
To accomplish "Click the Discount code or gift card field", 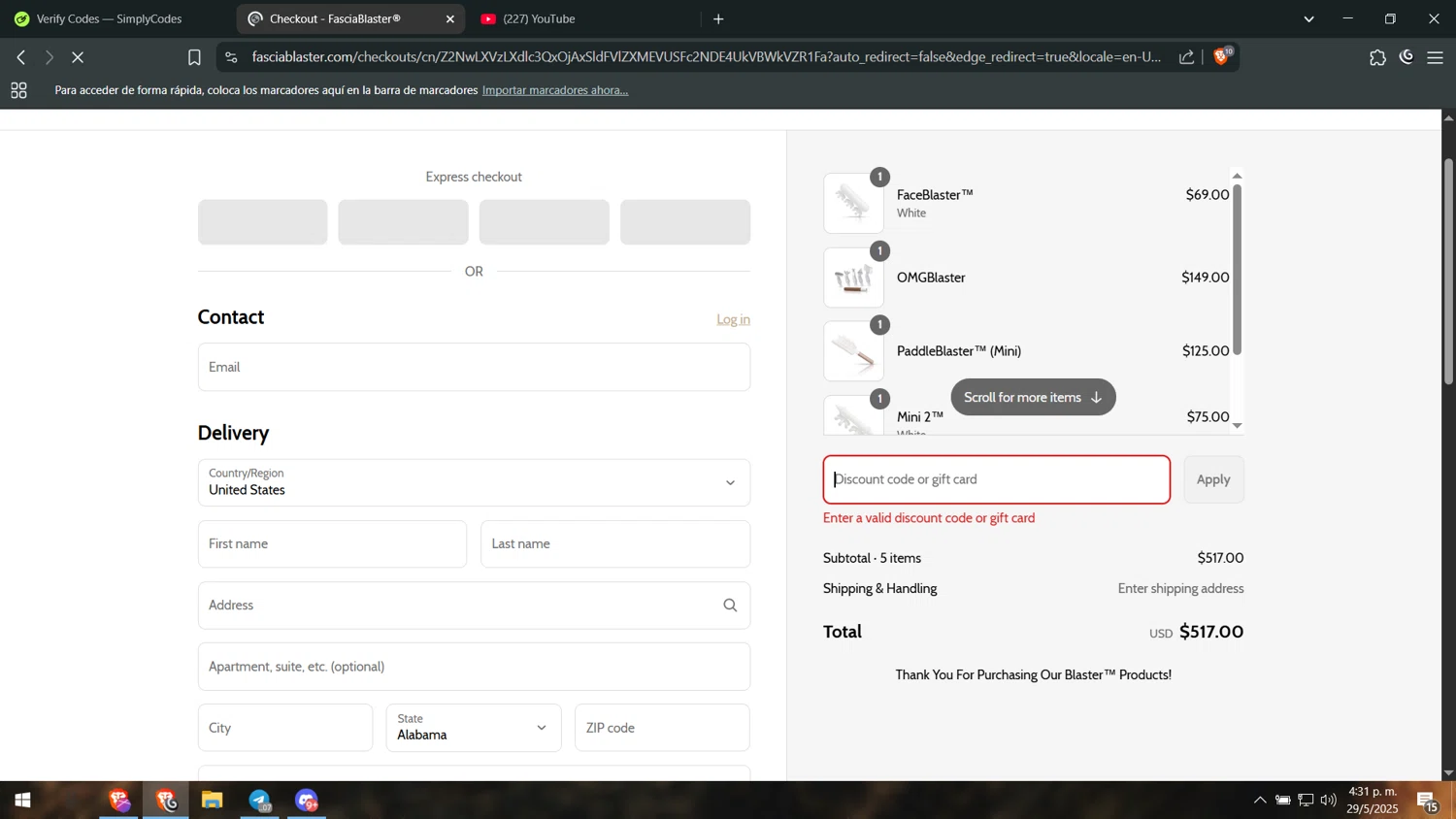I will pos(997,479).
